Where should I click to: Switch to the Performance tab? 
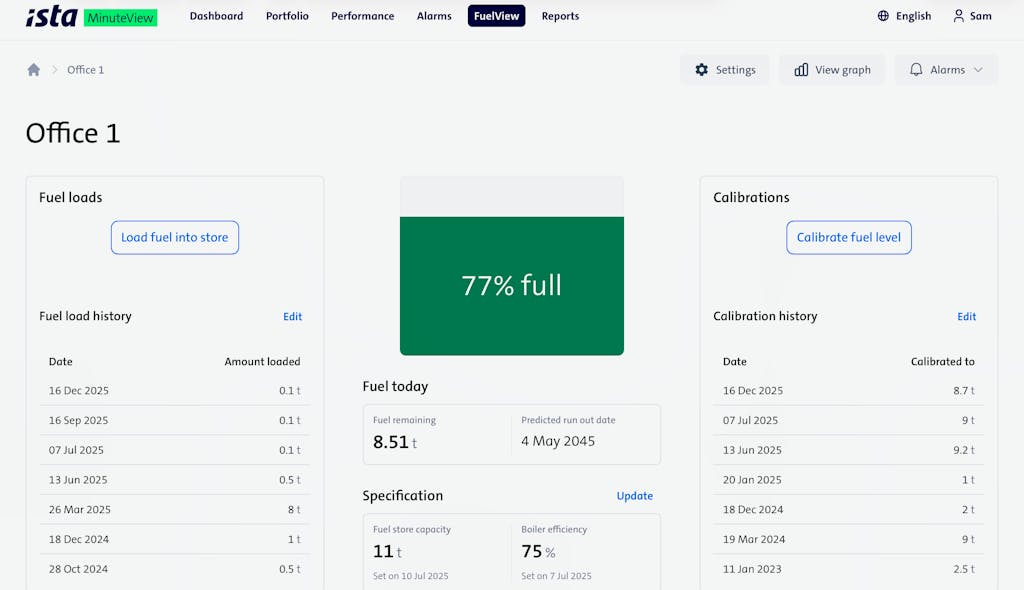coord(362,16)
